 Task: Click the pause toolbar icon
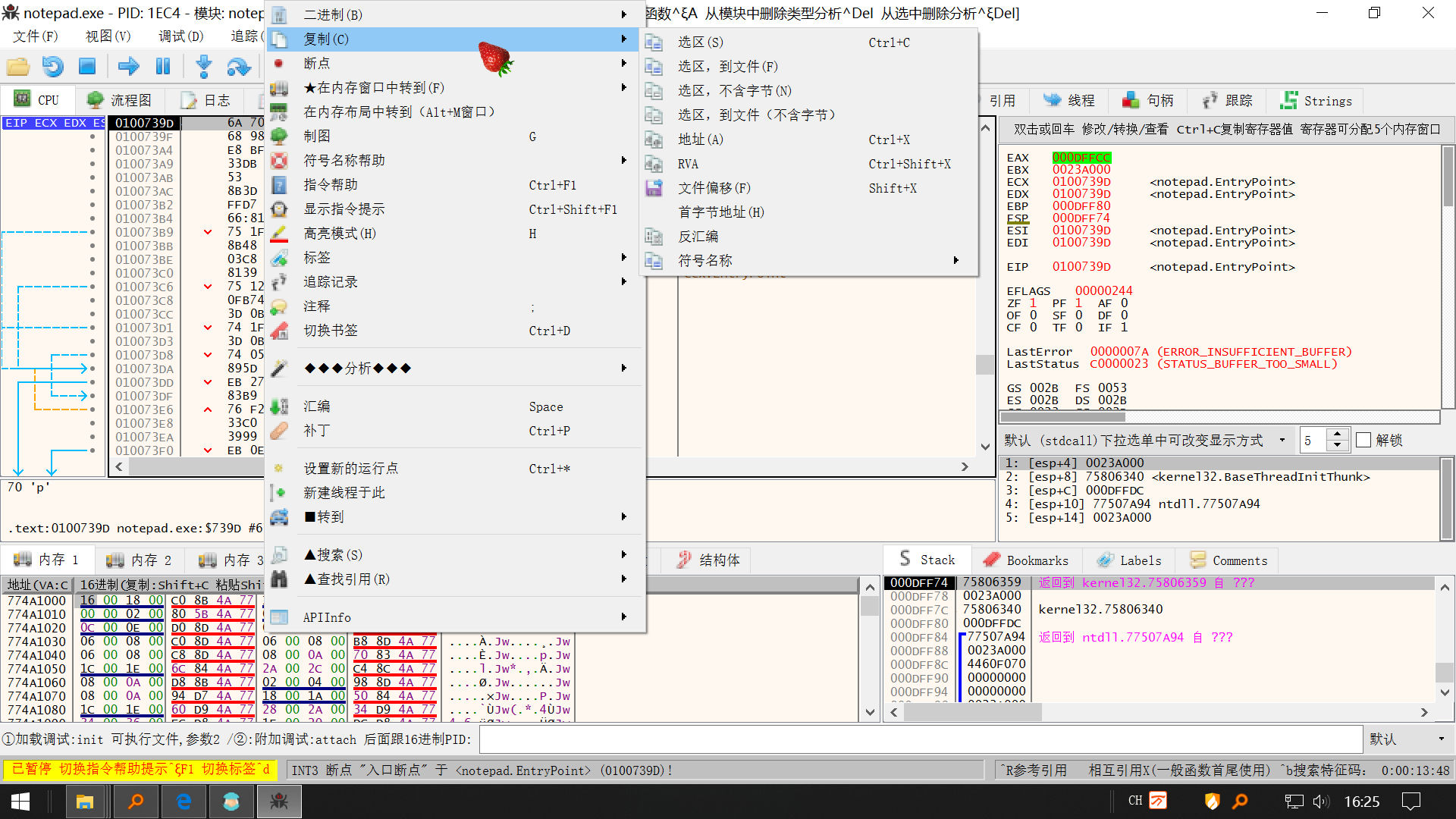click(162, 67)
